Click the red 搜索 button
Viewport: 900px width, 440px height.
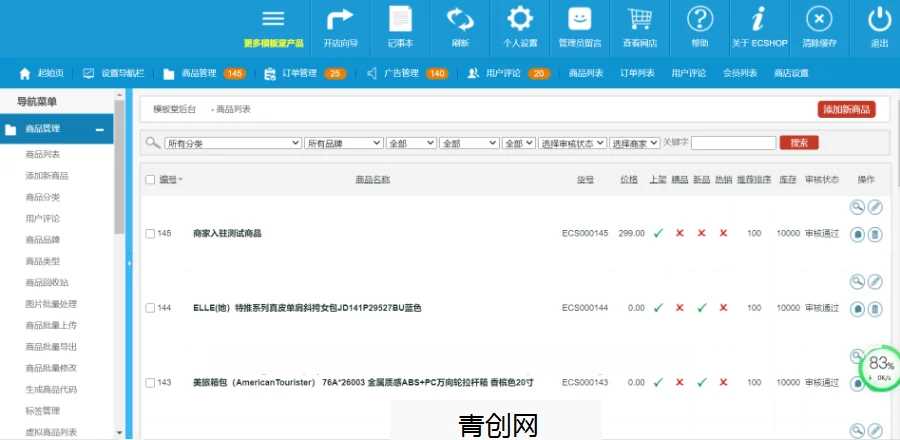pyautogui.click(x=799, y=143)
